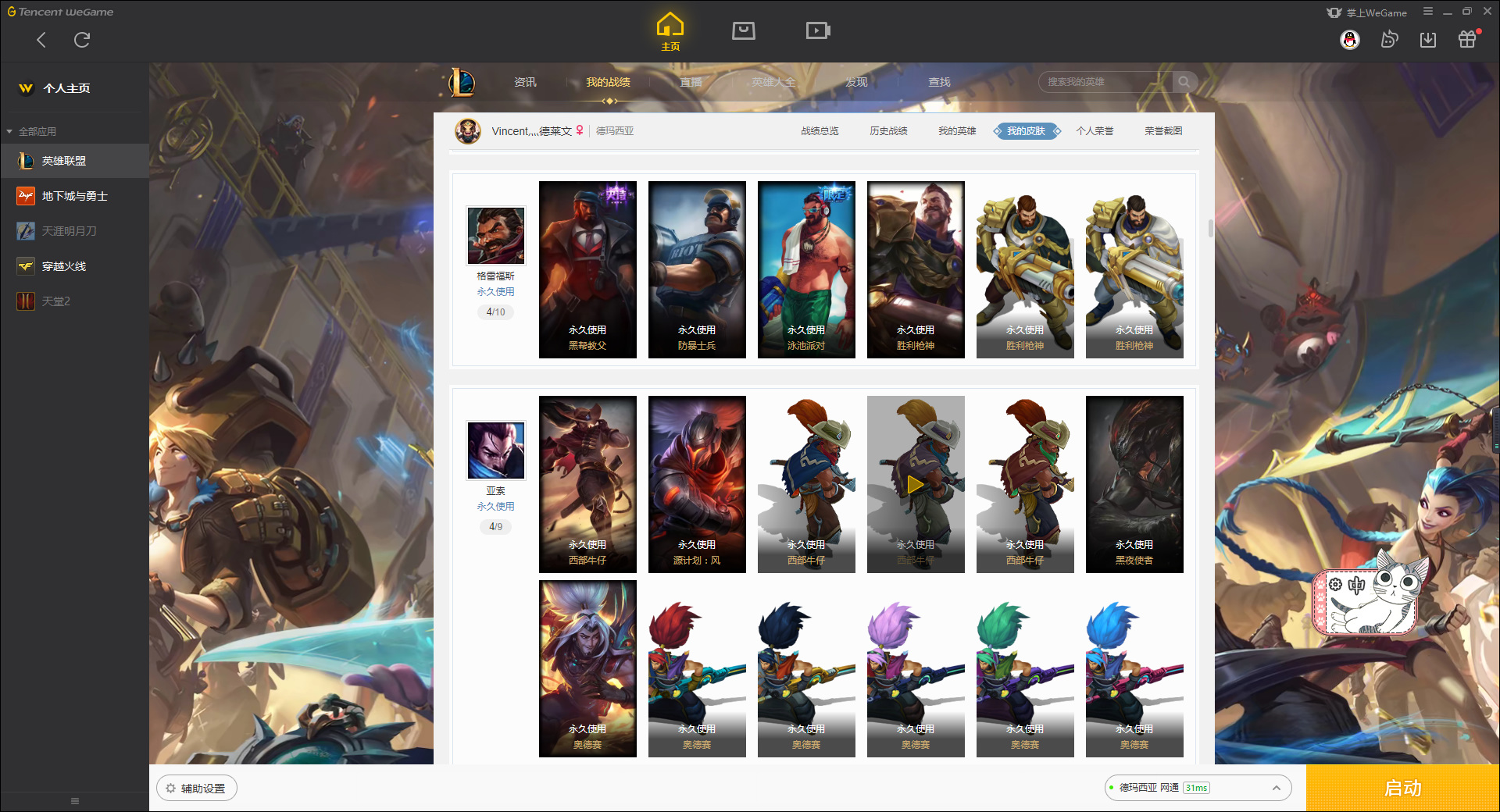Collapse the 全部应用 section

pos(31,131)
